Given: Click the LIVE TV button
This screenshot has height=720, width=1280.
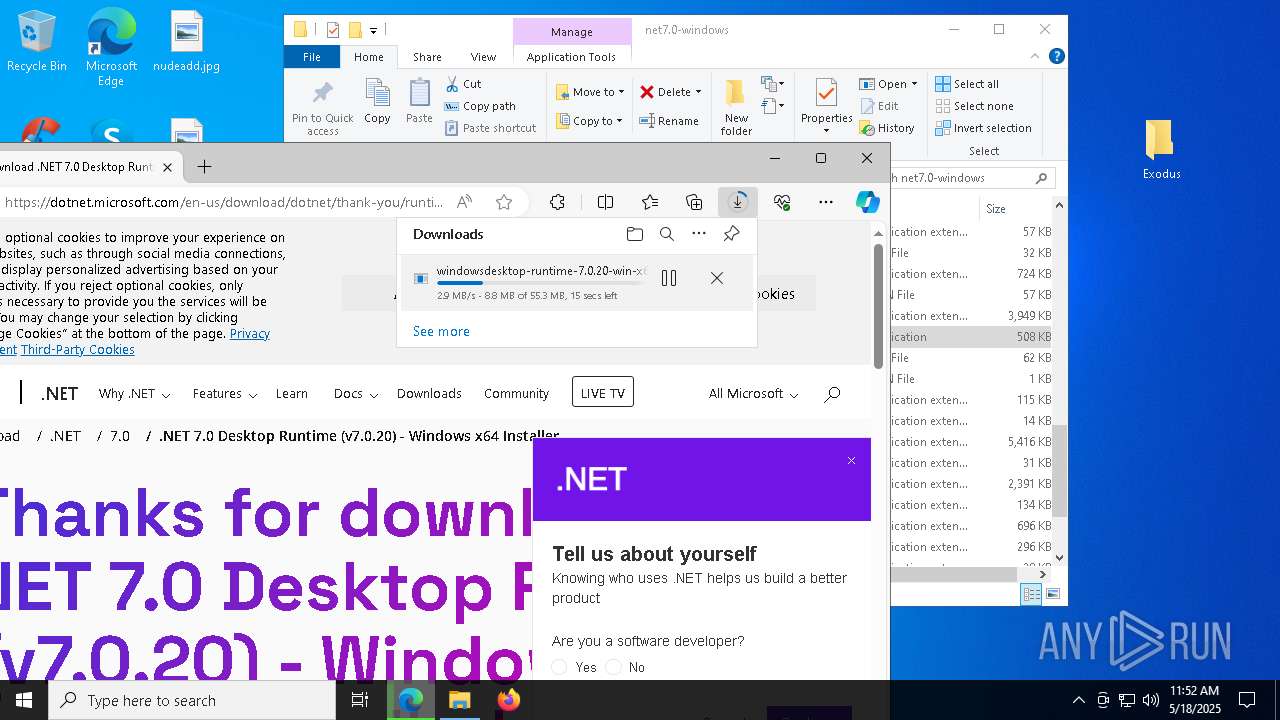Looking at the screenshot, I should (603, 393).
